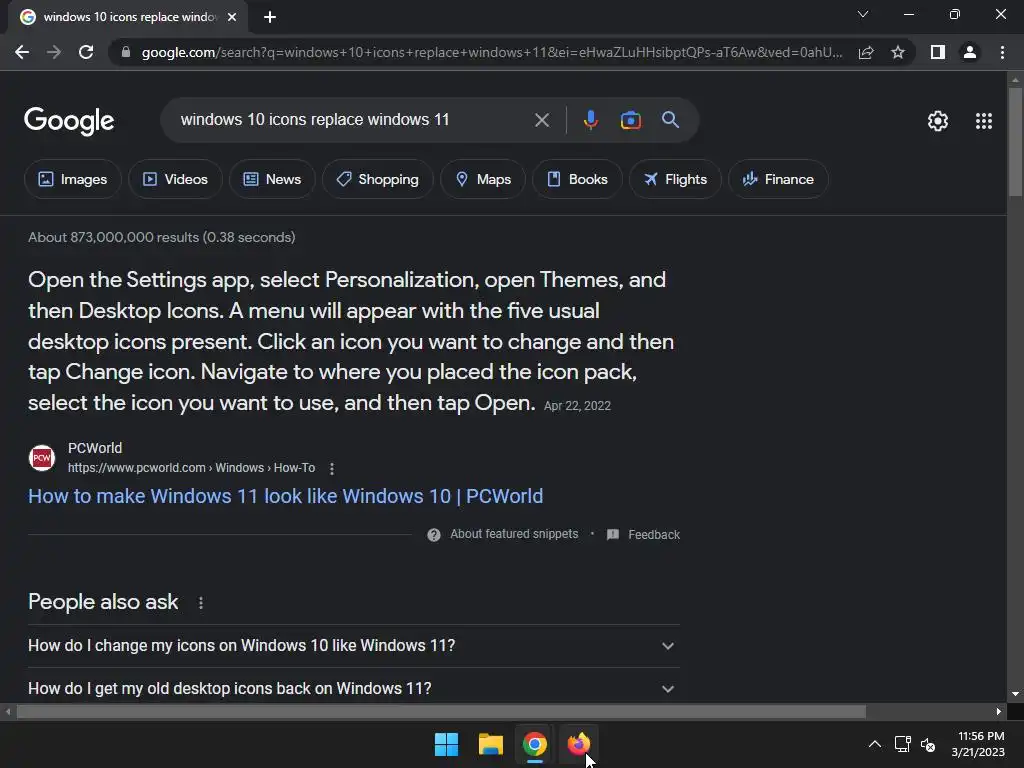The height and width of the screenshot is (768, 1024).
Task: Open the tab search chevron
Action: coord(863,14)
